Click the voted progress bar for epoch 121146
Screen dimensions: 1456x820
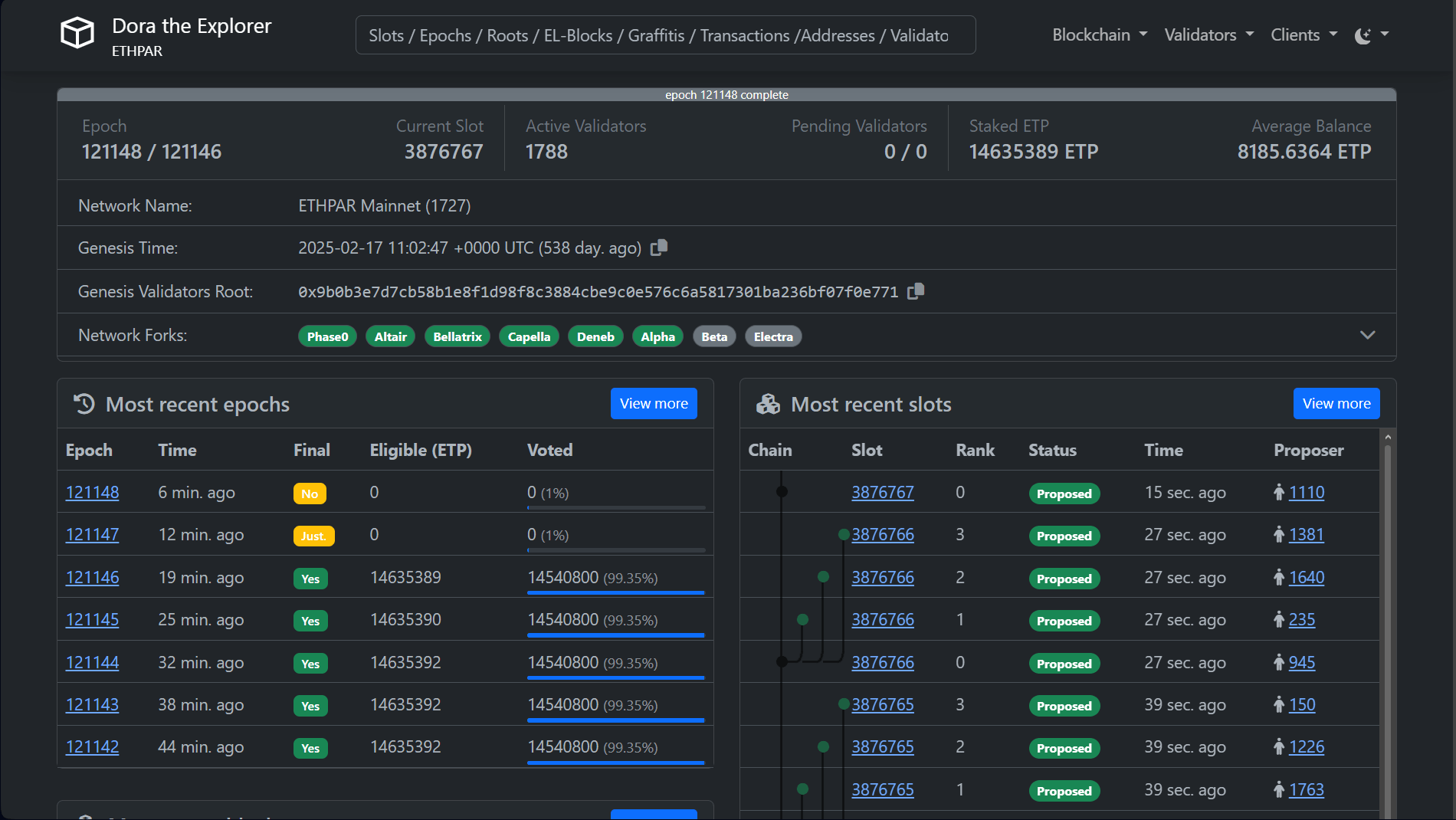[616, 592]
